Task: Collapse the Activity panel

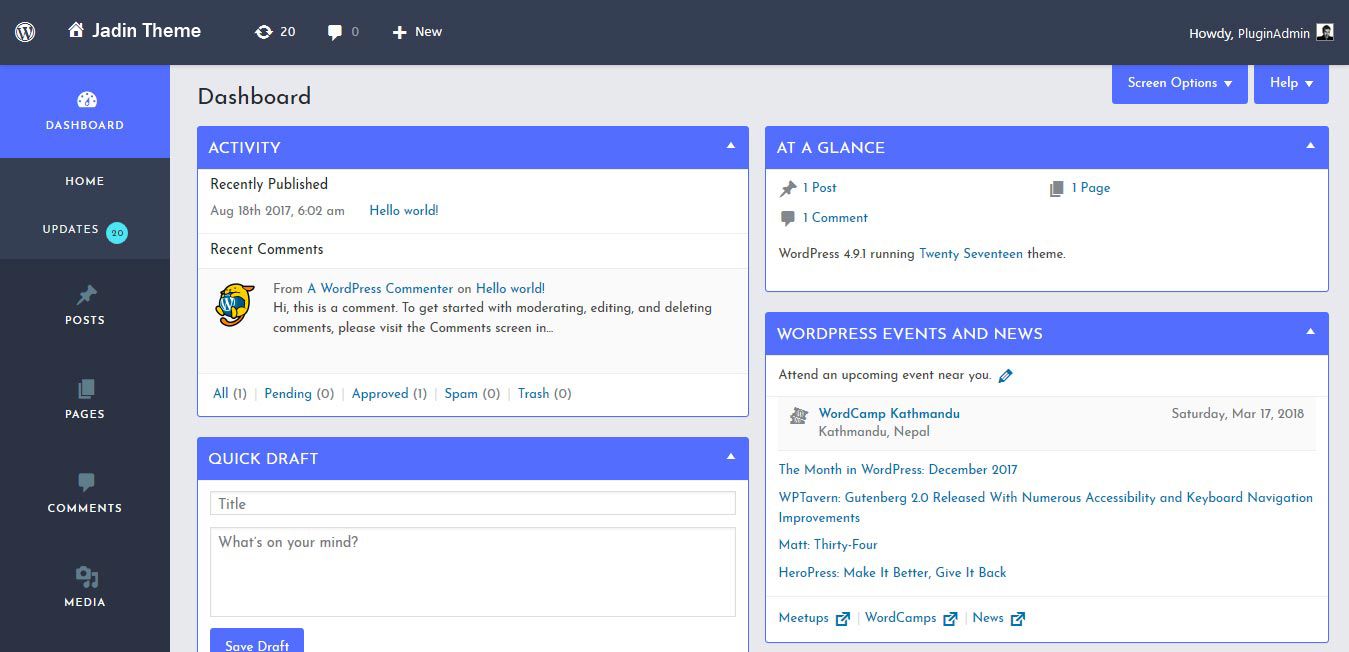Action: (731, 146)
